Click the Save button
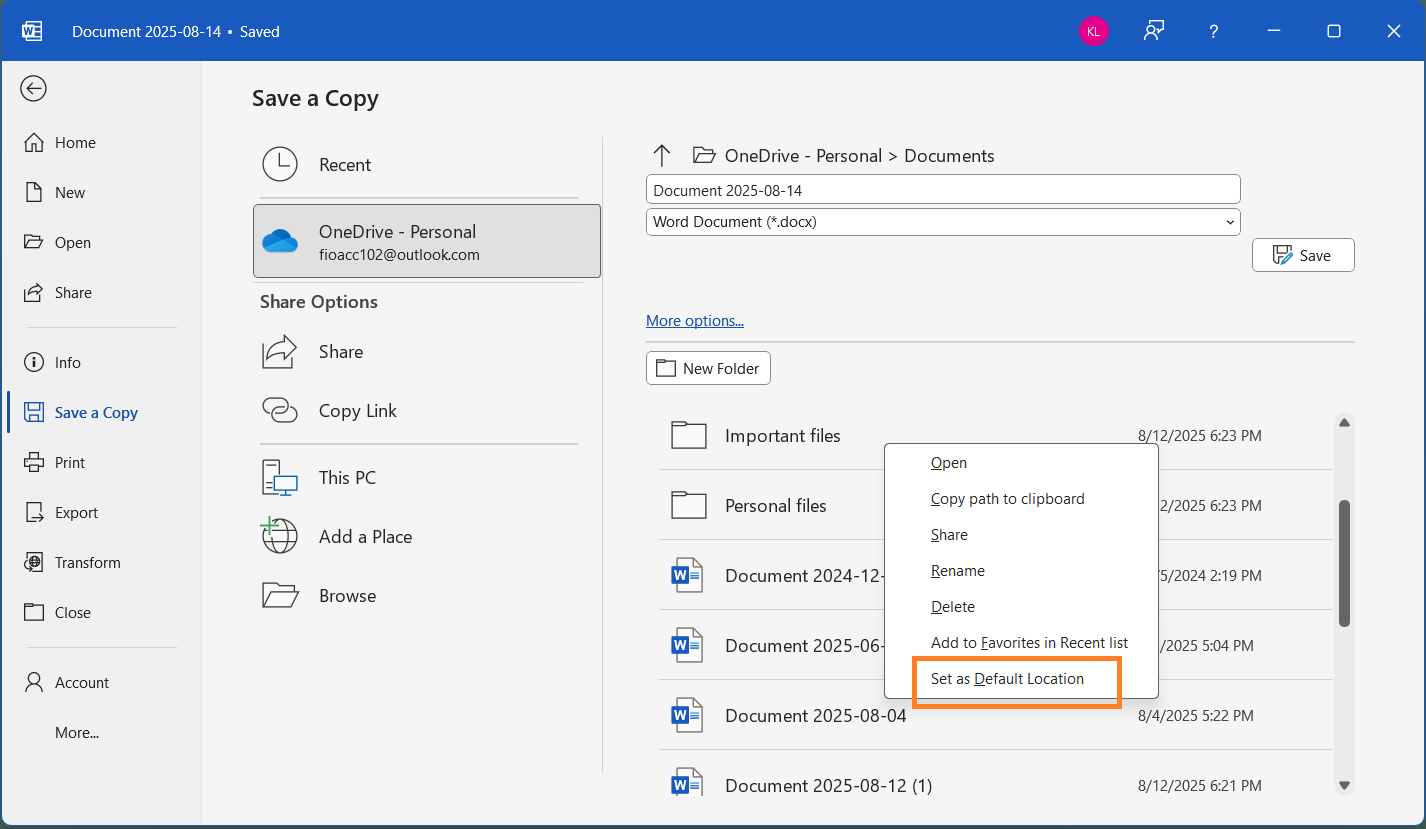Viewport: 1426px width, 829px height. pos(1303,255)
